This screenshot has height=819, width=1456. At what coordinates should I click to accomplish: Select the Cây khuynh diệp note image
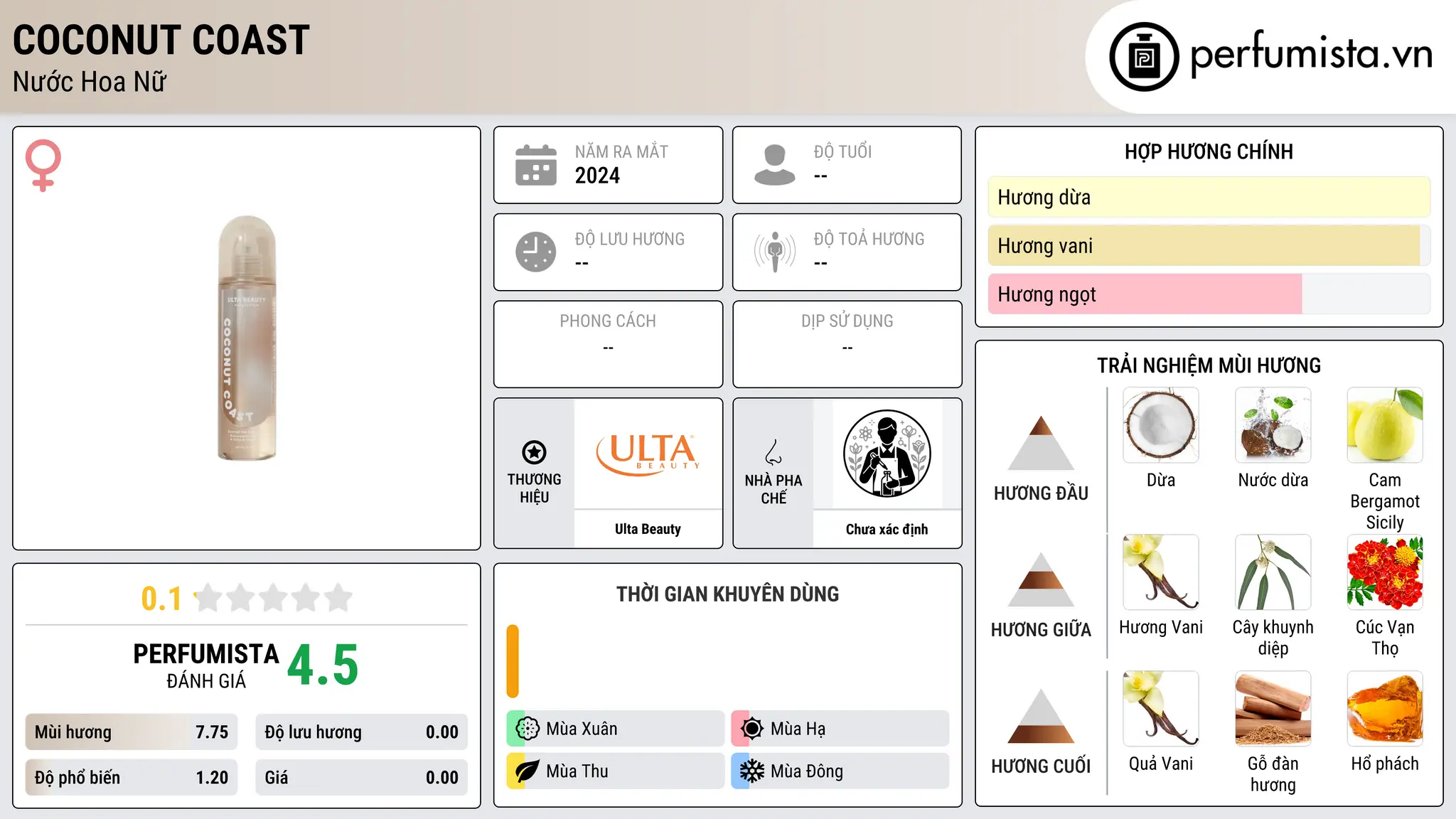point(1273,572)
